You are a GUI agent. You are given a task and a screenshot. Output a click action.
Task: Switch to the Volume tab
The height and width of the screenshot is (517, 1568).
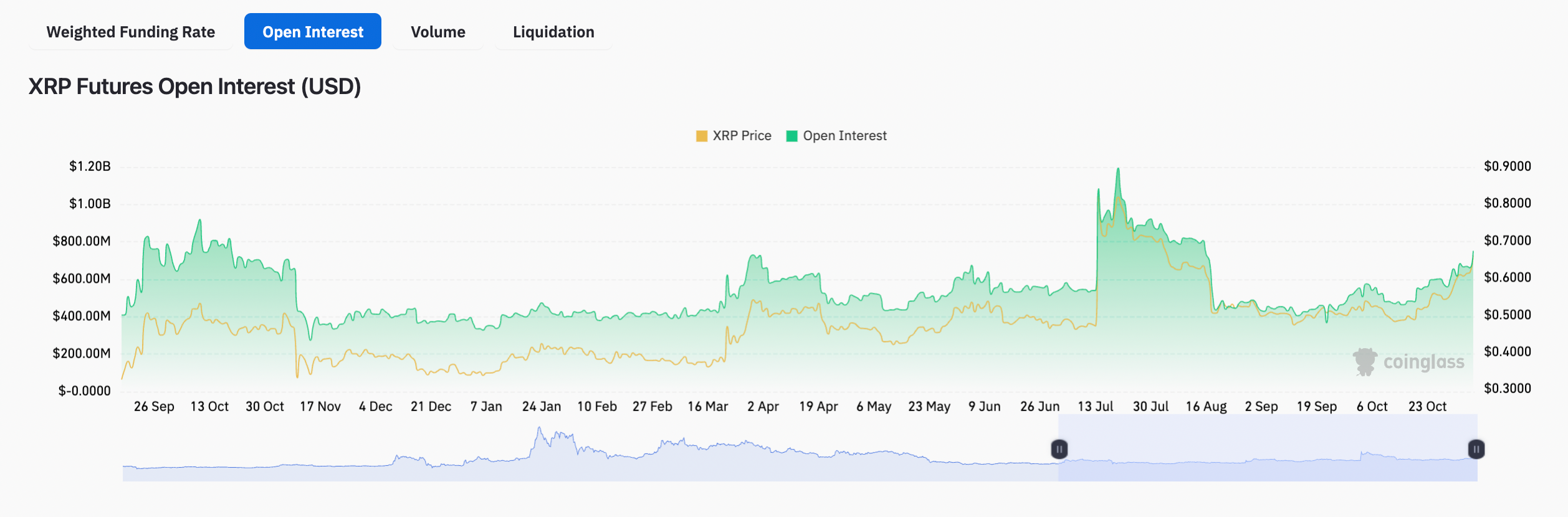tap(437, 32)
